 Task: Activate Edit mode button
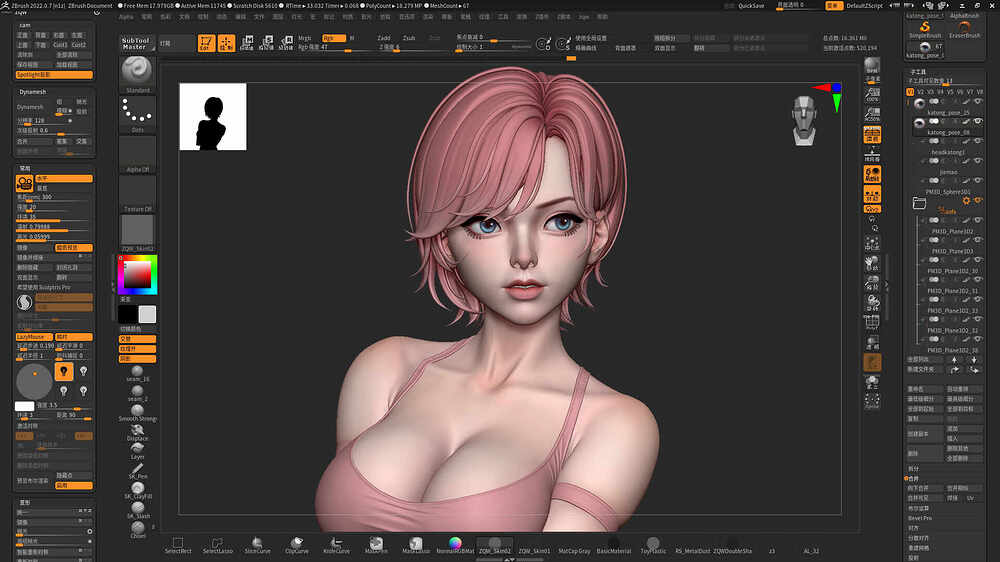(x=206, y=43)
